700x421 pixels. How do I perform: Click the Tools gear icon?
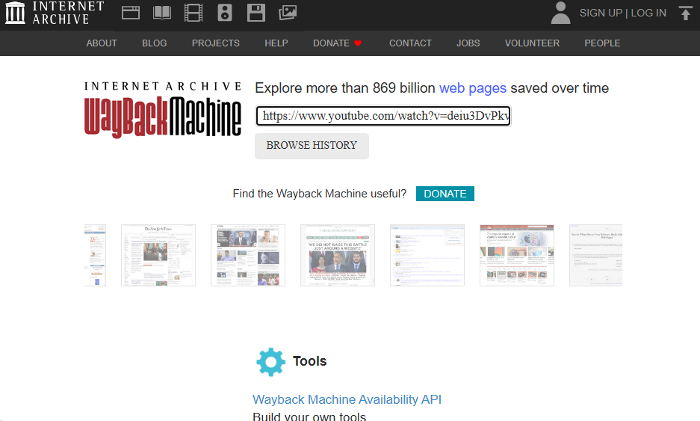(x=271, y=362)
